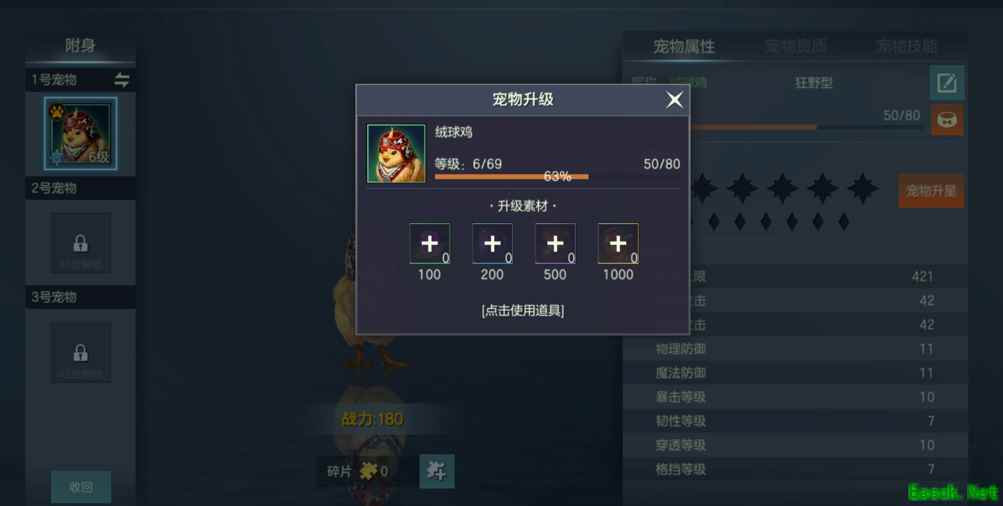Close the 宠物升级 dialog
This screenshot has height=506, width=1003.
click(x=674, y=100)
